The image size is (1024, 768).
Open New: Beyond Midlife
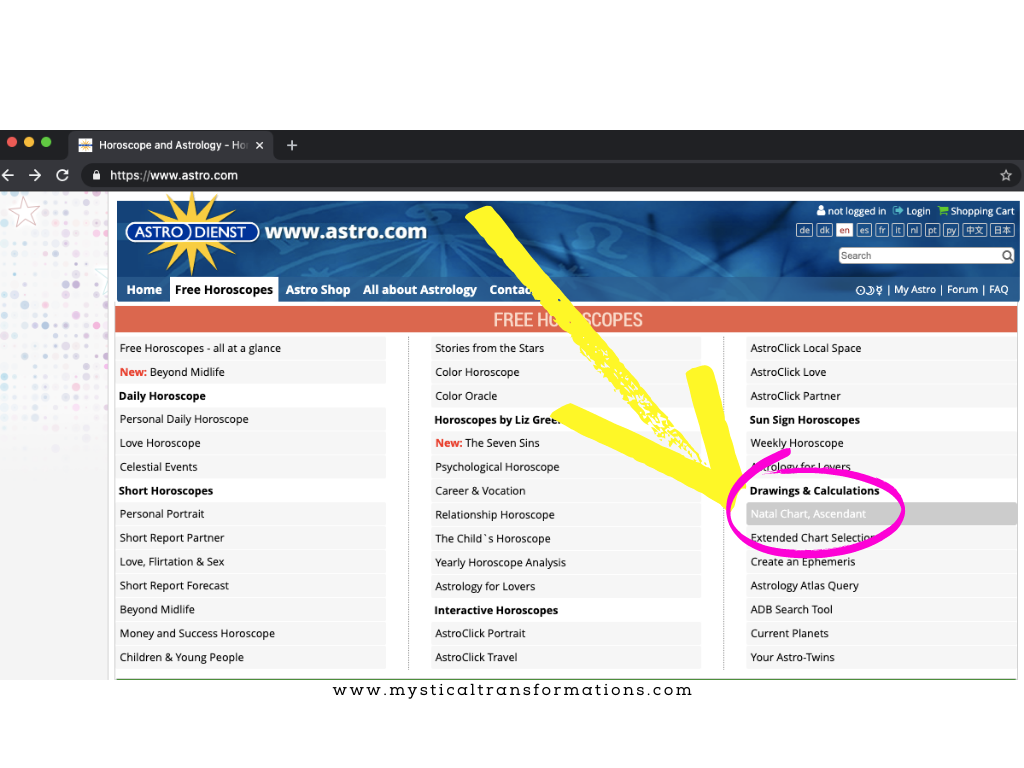[251, 372]
